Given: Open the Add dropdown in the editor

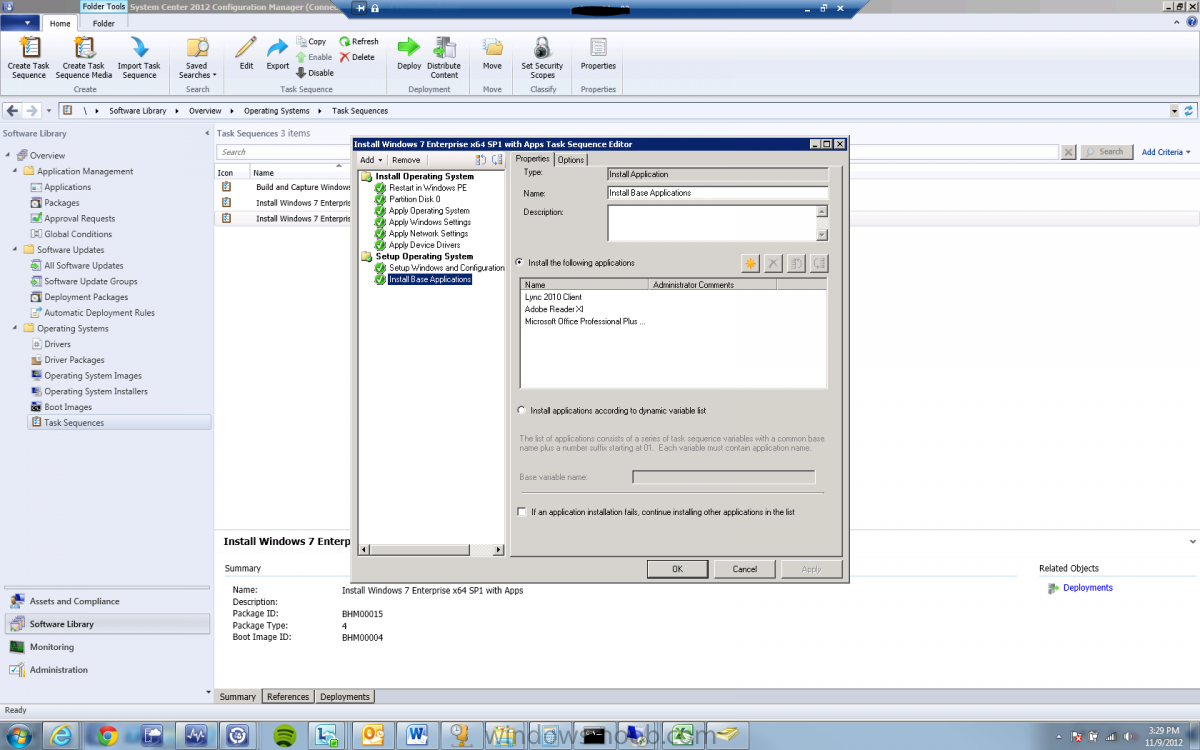Looking at the screenshot, I should (x=371, y=160).
